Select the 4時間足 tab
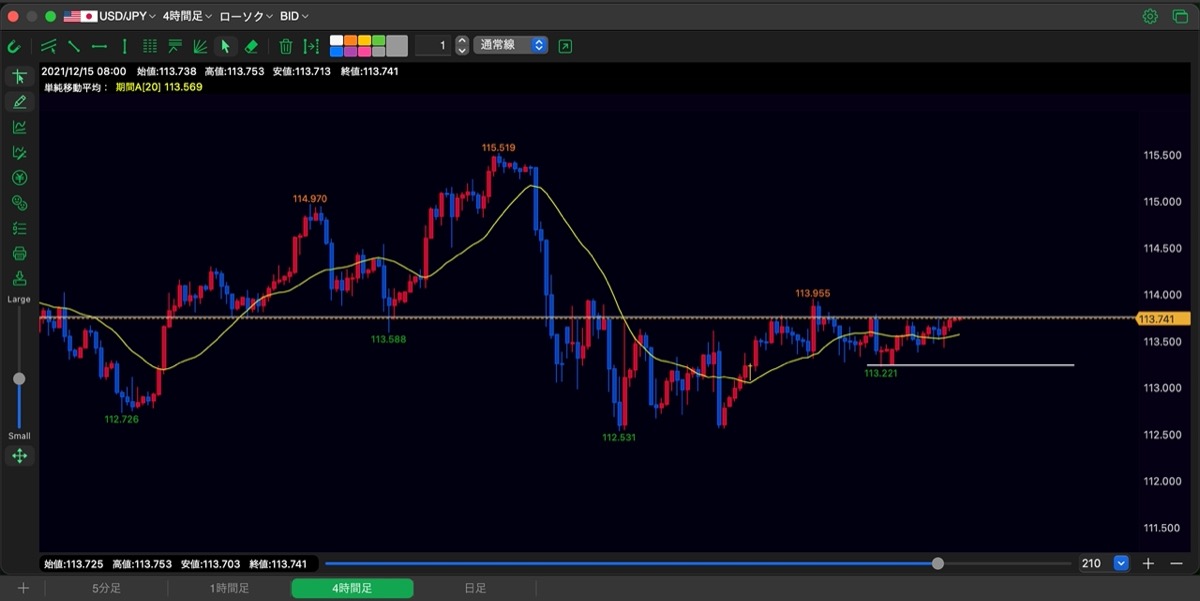 [x=352, y=588]
